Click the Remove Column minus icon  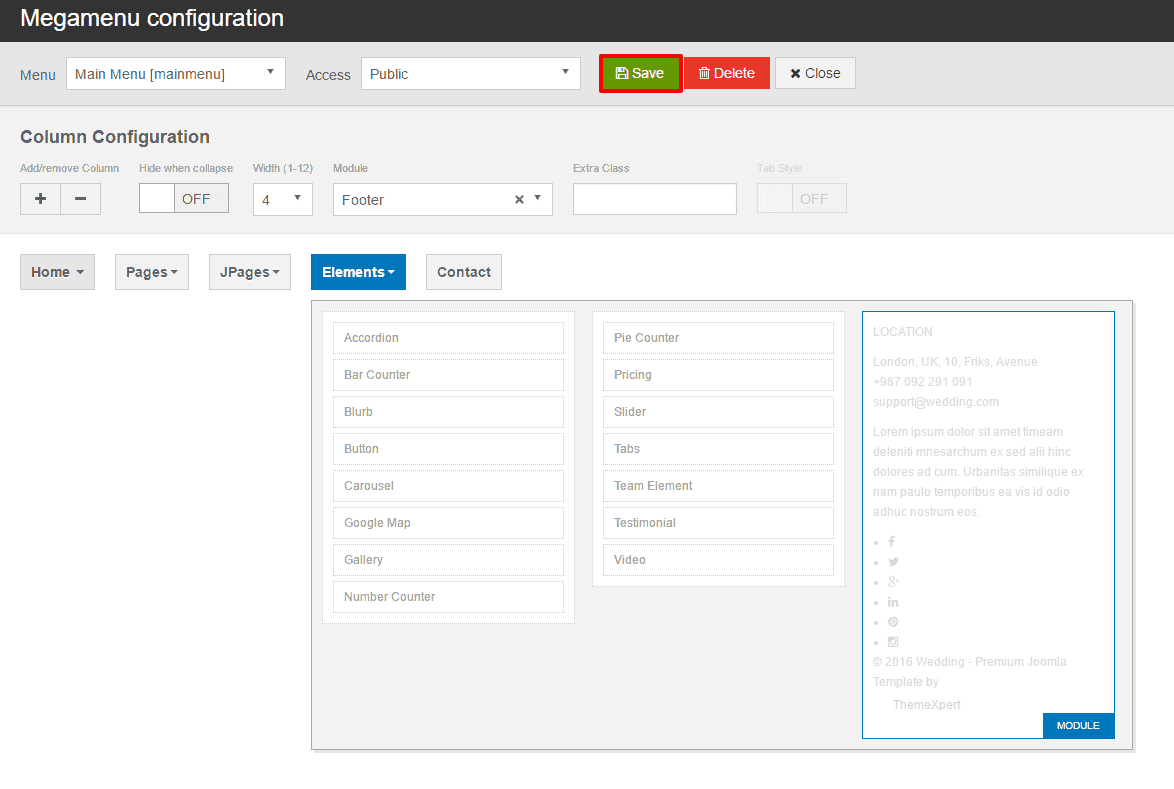[x=80, y=198]
